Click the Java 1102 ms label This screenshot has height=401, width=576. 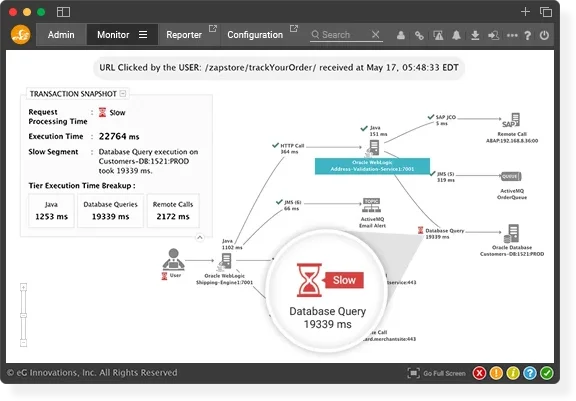[232, 244]
